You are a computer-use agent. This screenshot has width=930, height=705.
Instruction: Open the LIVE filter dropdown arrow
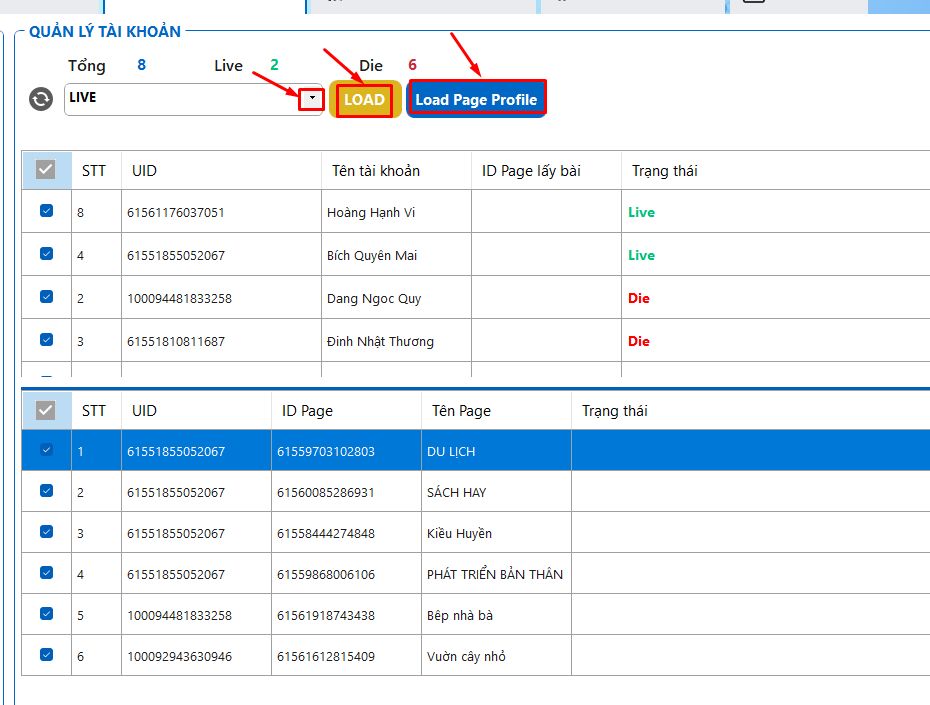coord(312,99)
